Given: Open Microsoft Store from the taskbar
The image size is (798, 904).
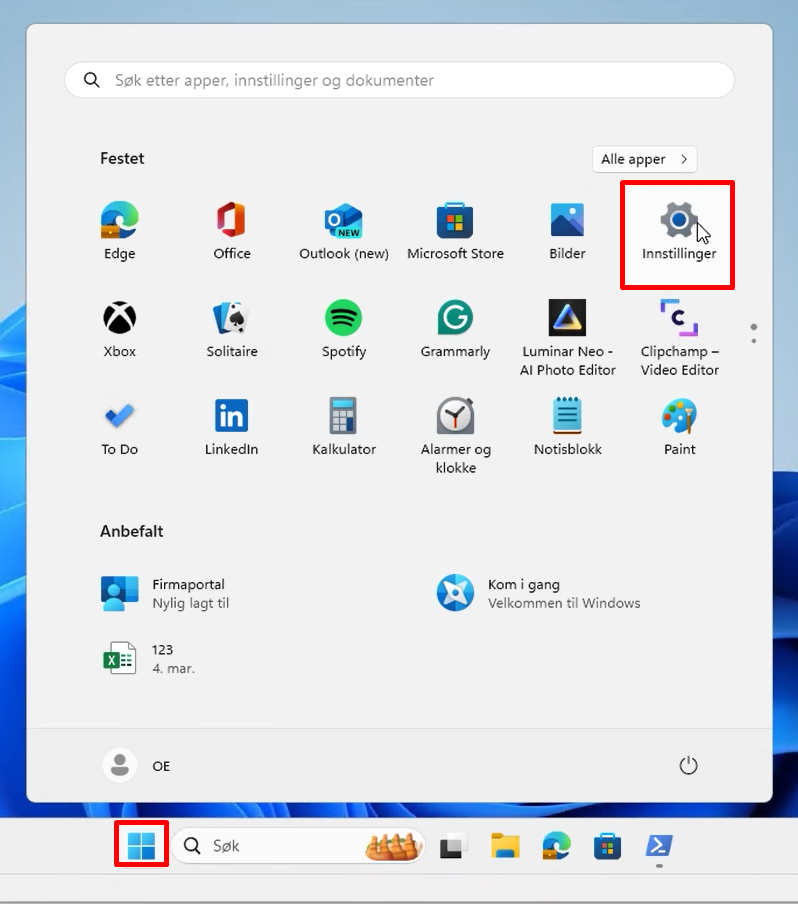Looking at the screenshot, I should 607,846.
